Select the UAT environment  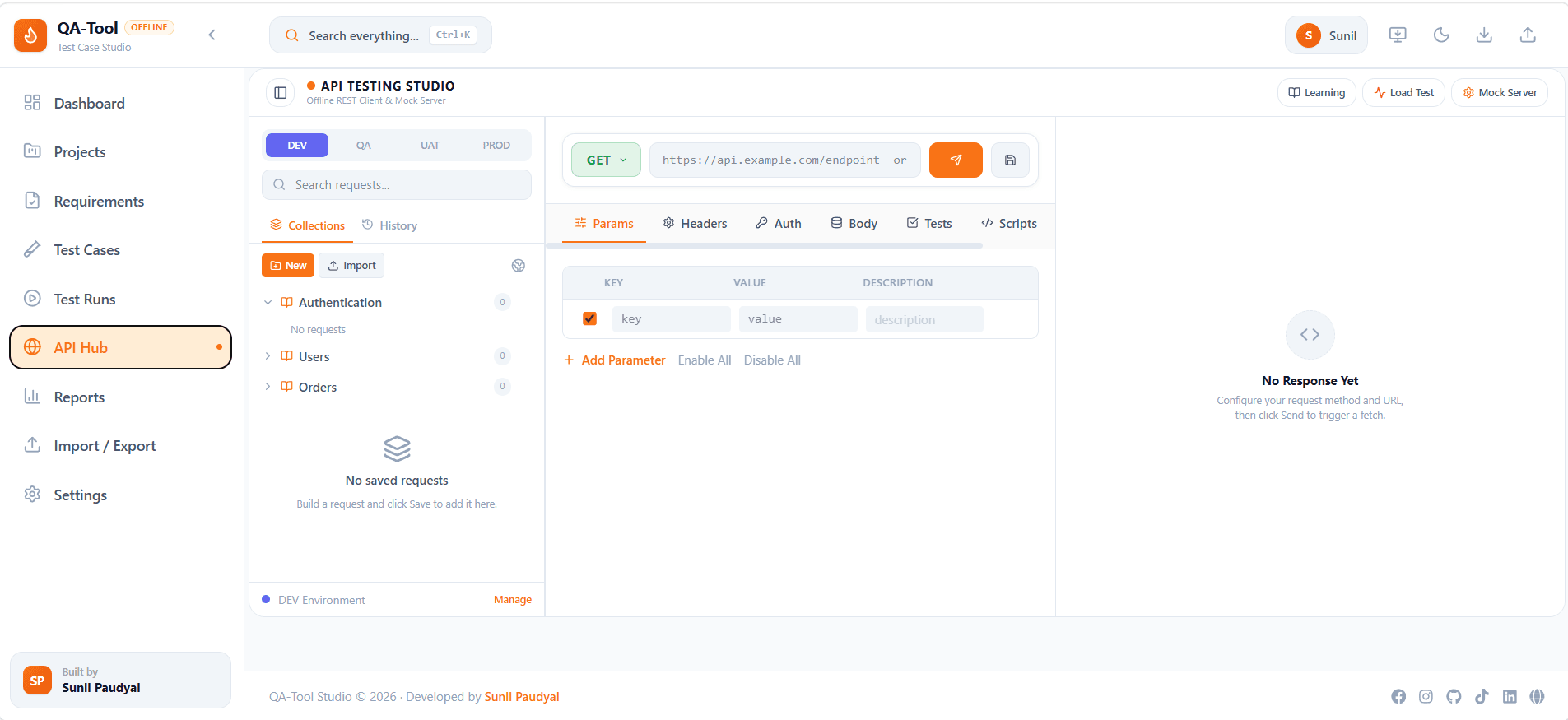(430, 145)
